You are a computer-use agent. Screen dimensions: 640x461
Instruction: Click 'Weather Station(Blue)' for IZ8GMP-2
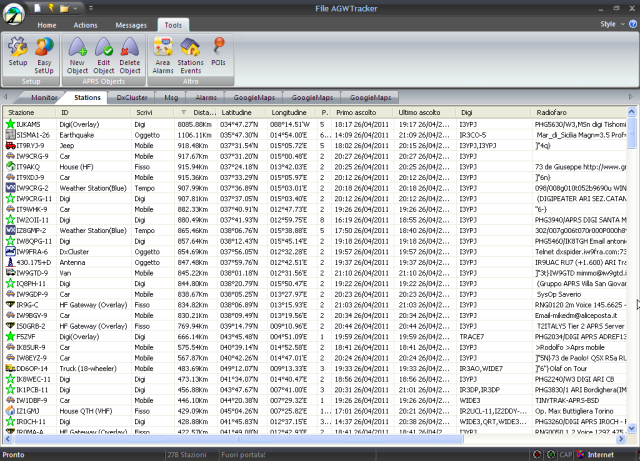93,230
